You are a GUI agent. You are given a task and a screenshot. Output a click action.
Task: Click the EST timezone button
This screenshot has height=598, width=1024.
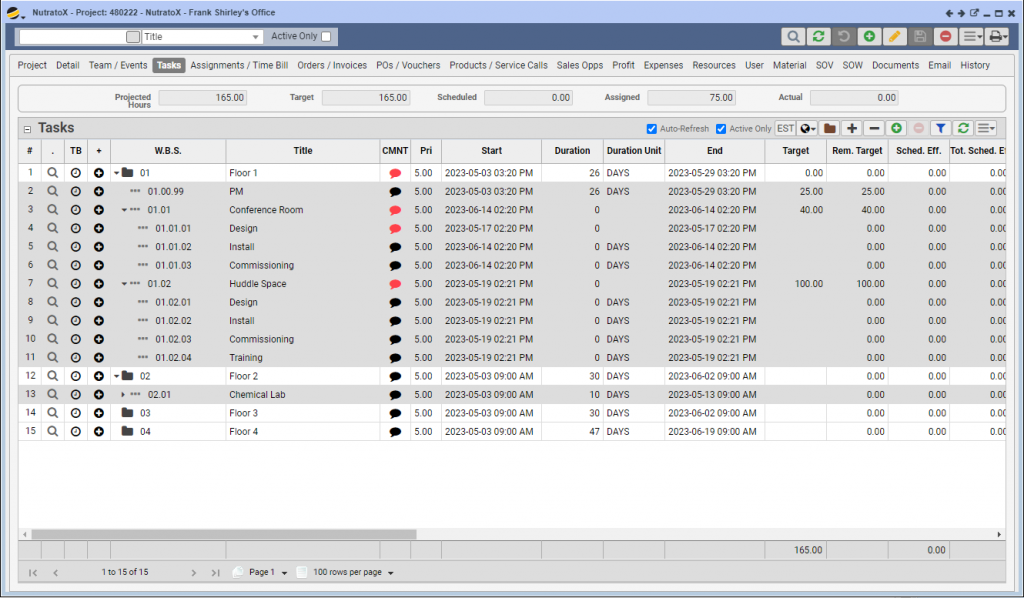785,128
